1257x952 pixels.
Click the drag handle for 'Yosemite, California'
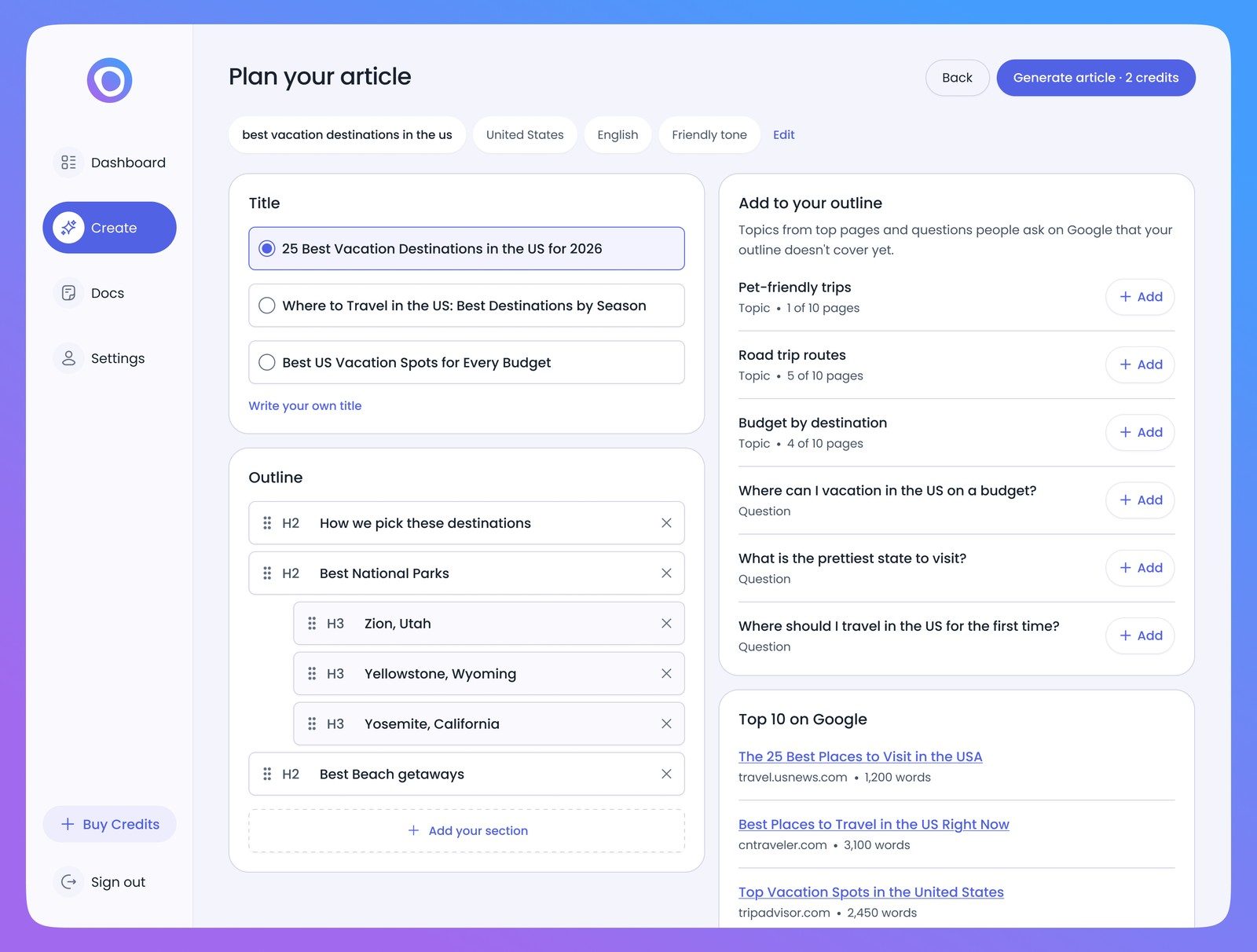[x=312, y=724]
